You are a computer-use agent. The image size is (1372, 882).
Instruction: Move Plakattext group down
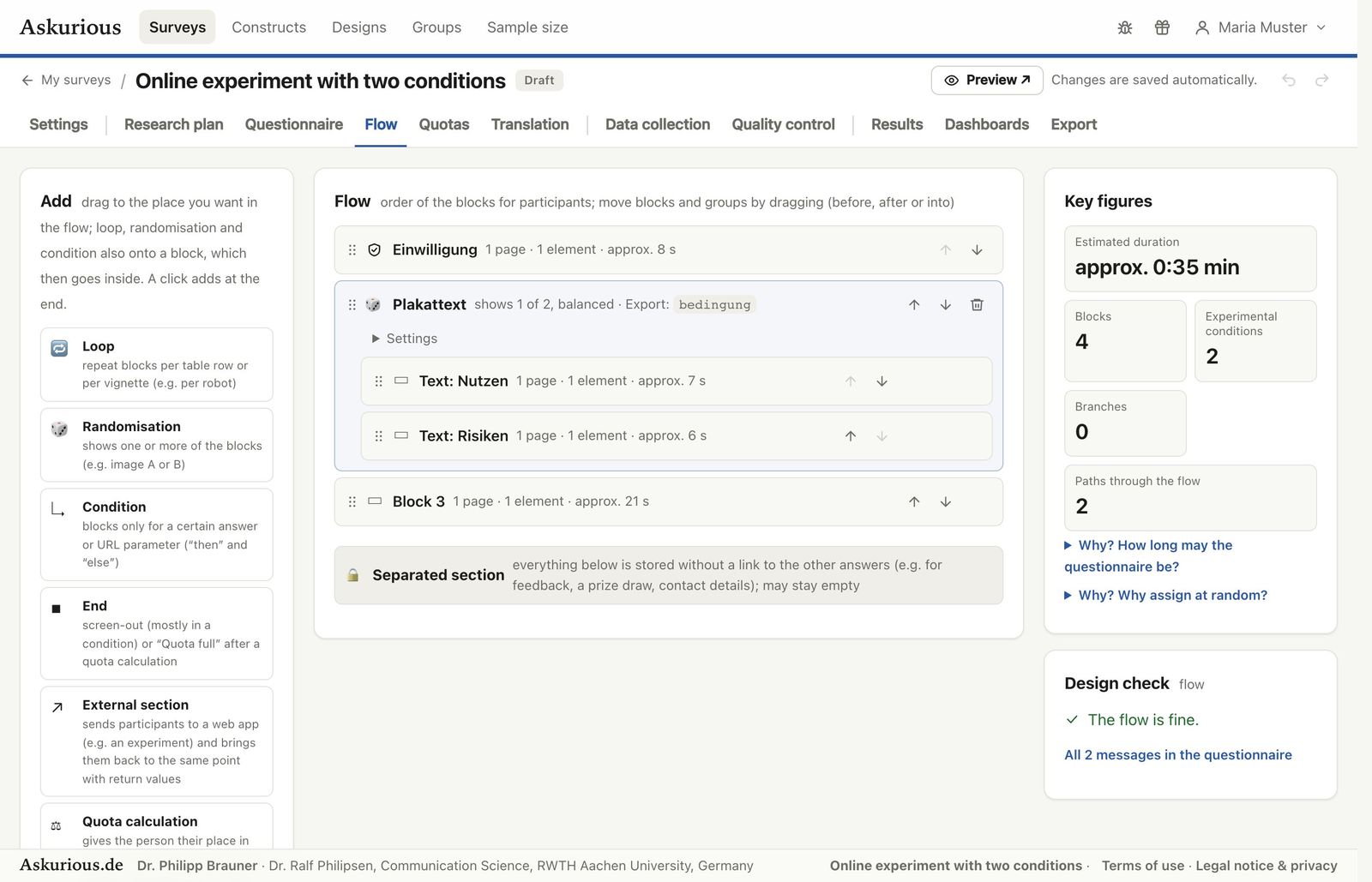[945, 304]
